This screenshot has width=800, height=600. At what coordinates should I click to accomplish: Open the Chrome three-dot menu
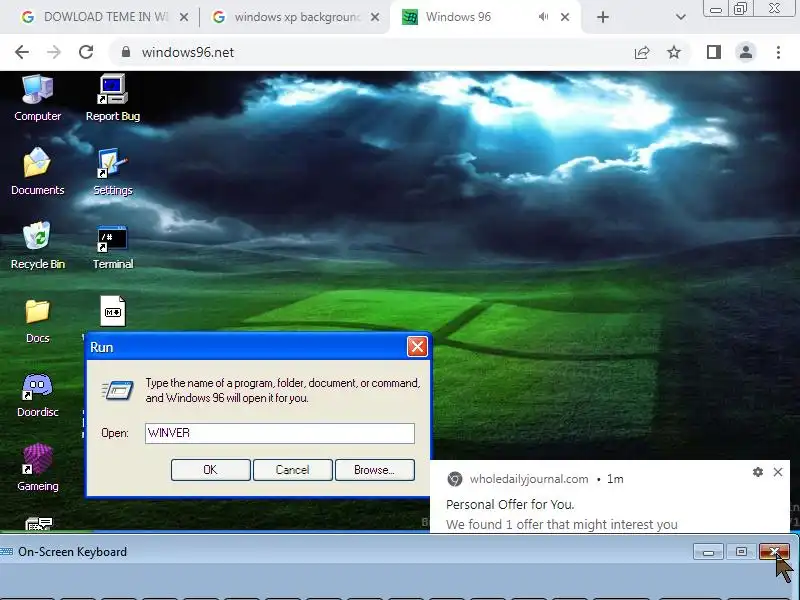point(778,52)
